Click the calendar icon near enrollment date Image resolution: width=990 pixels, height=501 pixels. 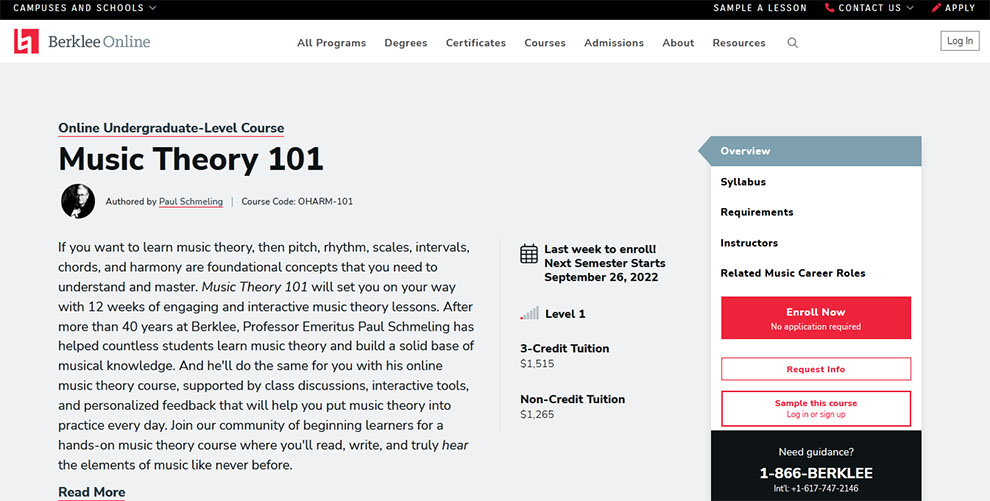point(529,254)
